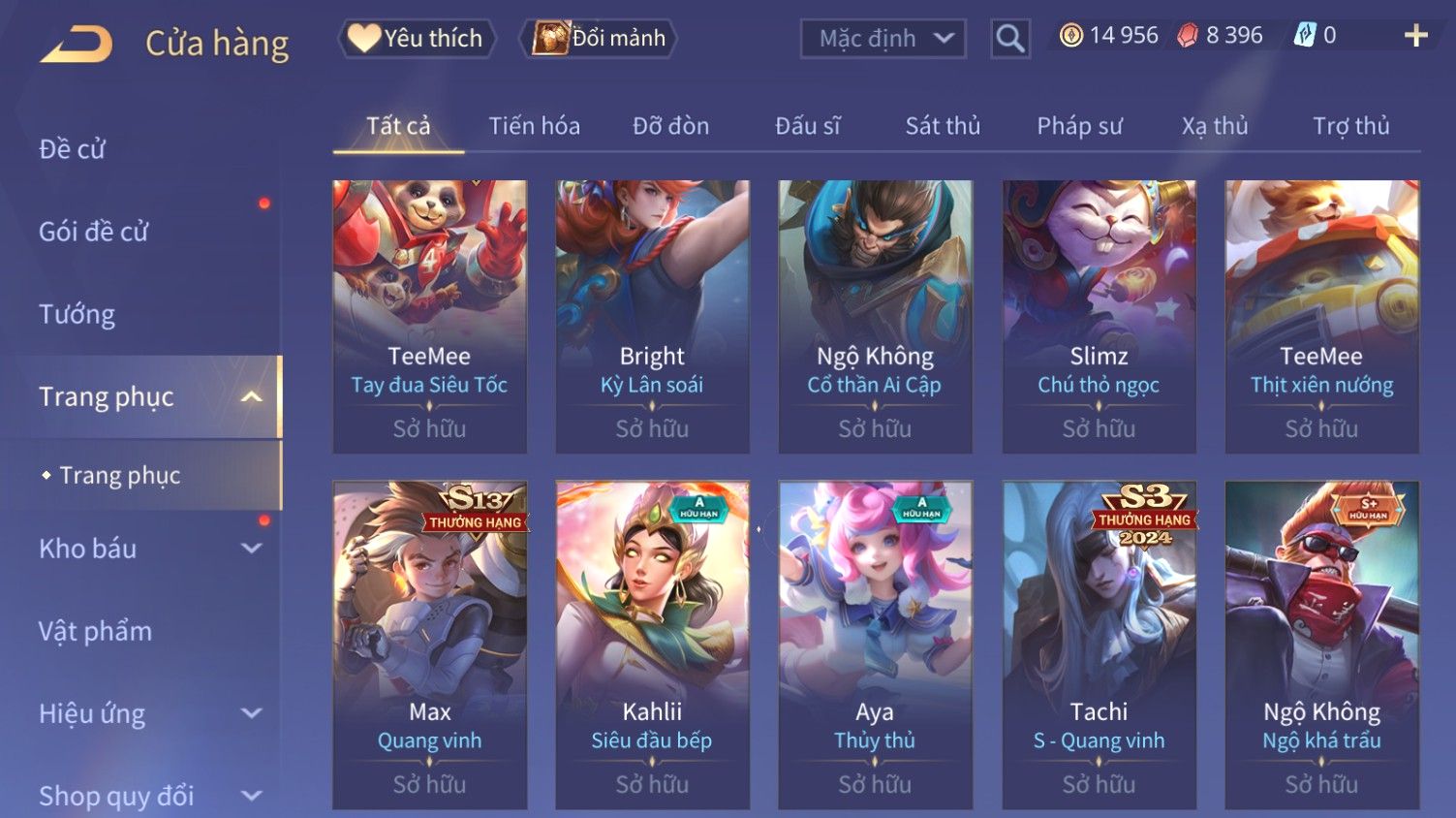Open Yêu thích heart favorites
This screenshot has height=818, width=1456.
click(x=417, y=39)
